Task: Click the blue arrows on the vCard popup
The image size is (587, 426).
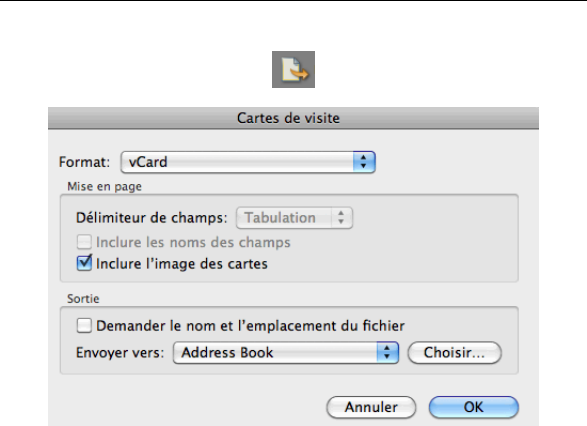Action: click(x=364, y=162)
